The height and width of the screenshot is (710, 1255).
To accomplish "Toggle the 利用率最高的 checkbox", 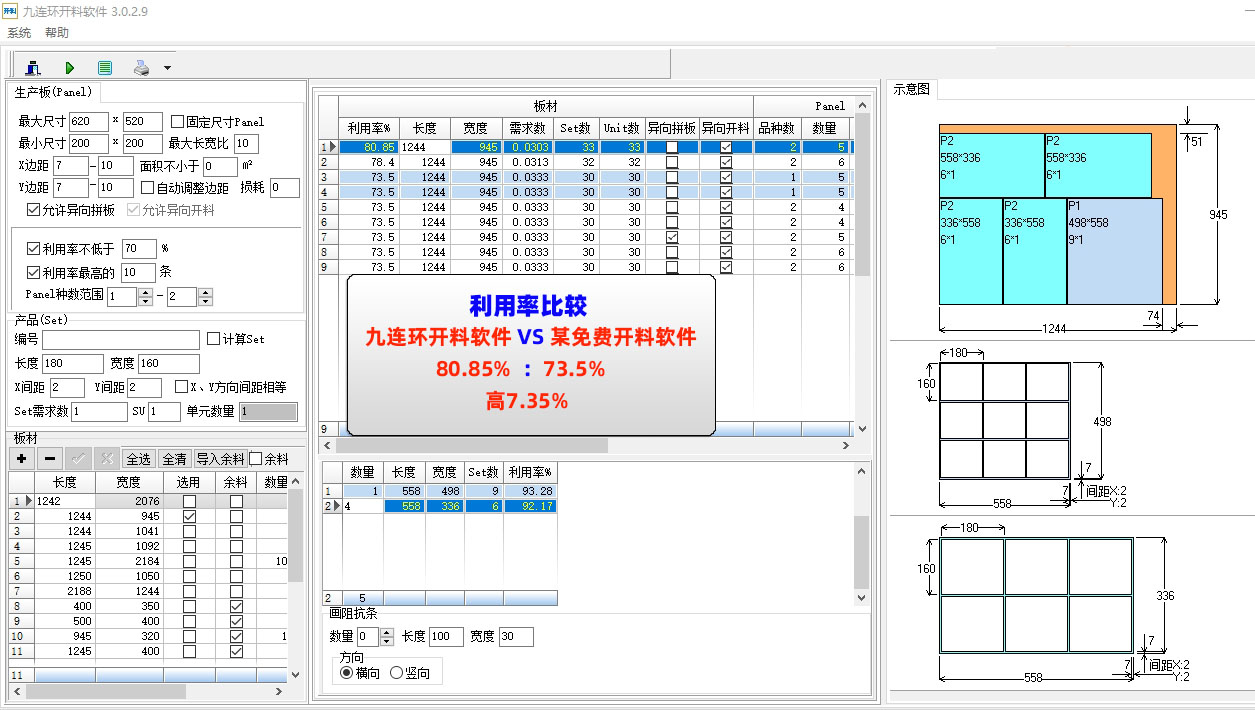I will pyautogui.click(x=34, y=272).
